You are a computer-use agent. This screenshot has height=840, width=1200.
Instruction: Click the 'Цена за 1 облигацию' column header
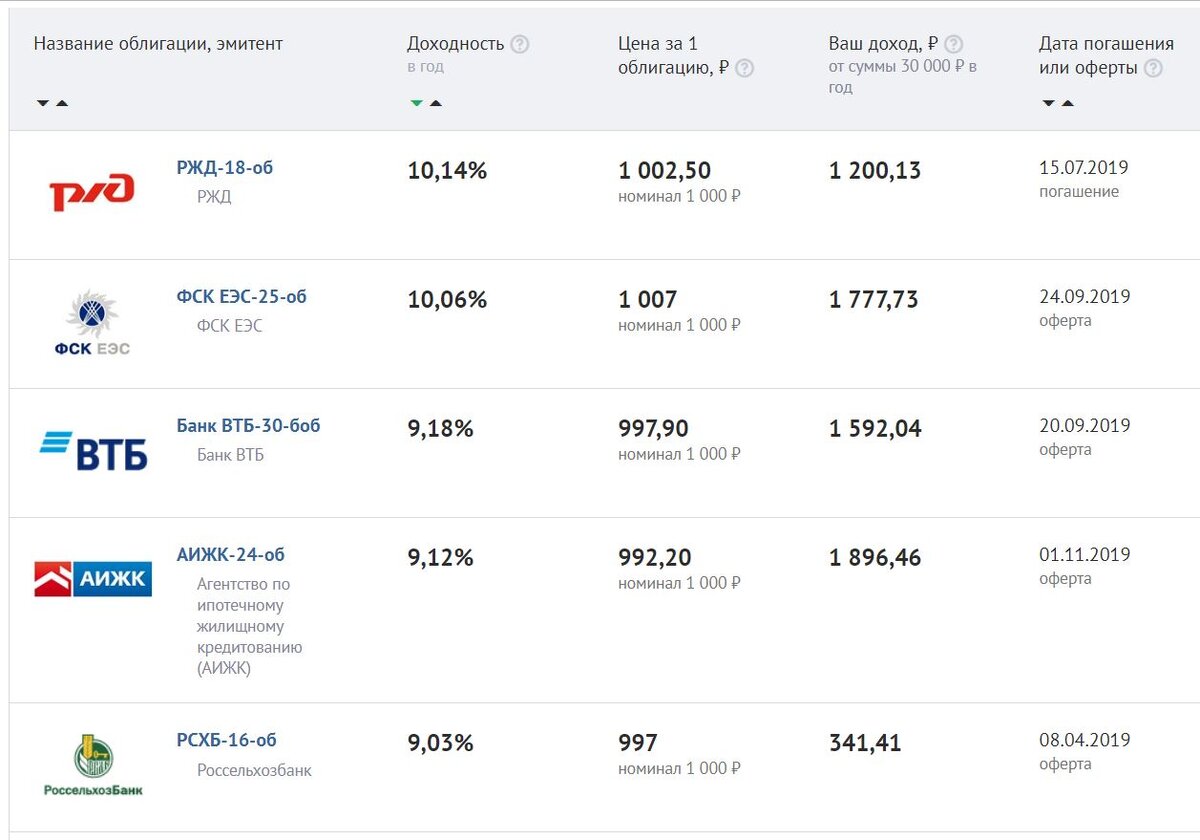point(674,56)
